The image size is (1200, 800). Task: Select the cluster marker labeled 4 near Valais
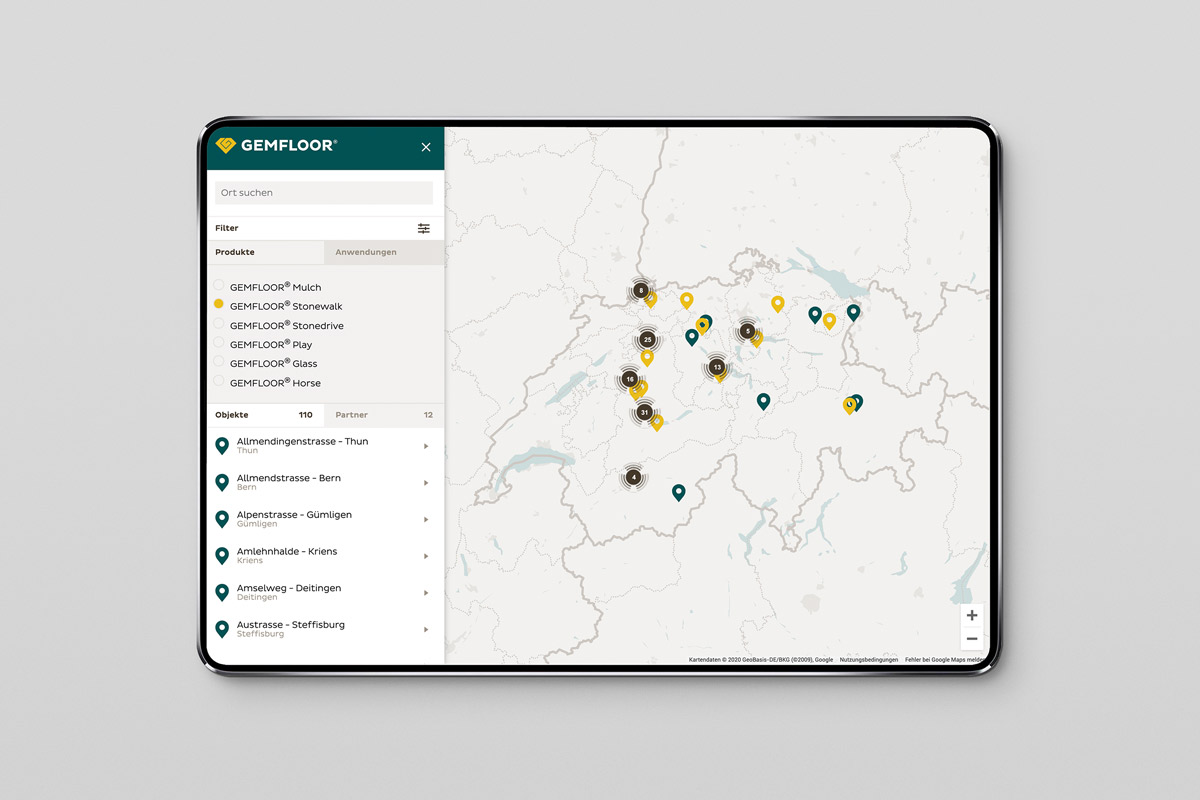tap(634, 477)
